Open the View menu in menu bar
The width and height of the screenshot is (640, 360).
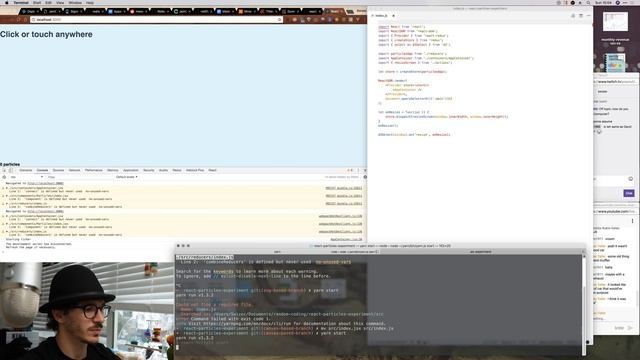[x=60, y=2]
